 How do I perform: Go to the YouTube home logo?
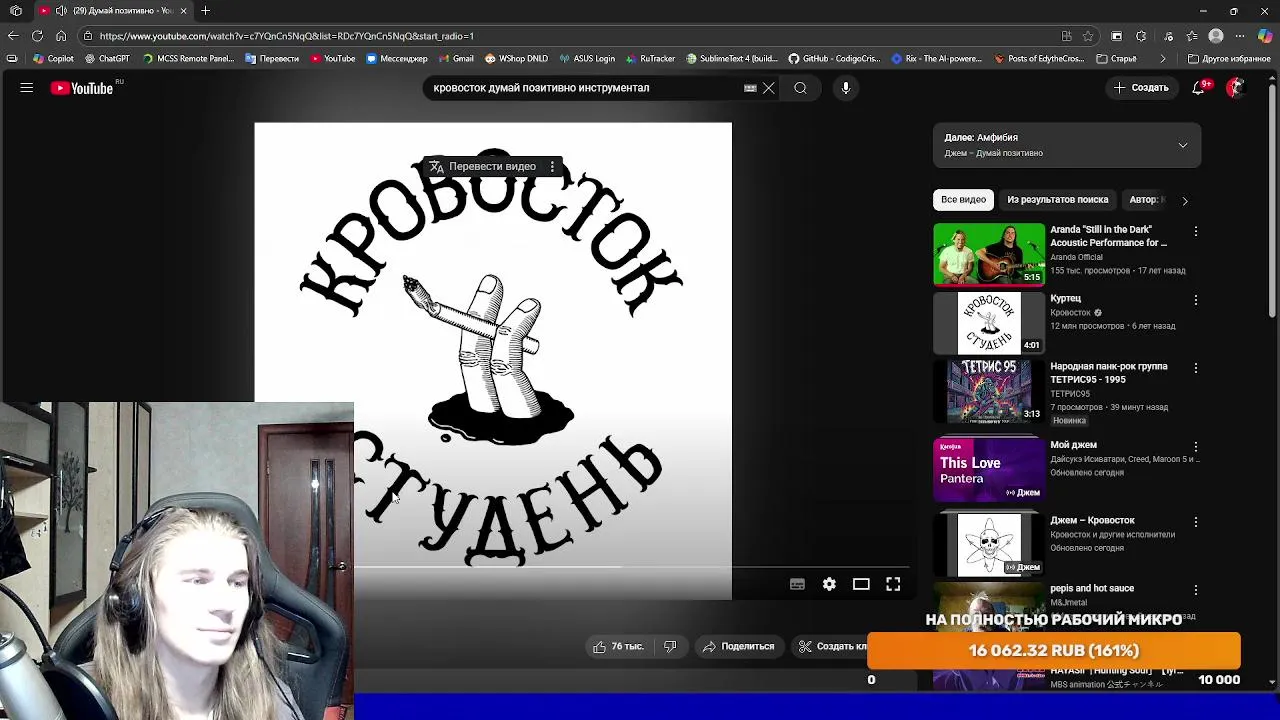click(82, 88)
